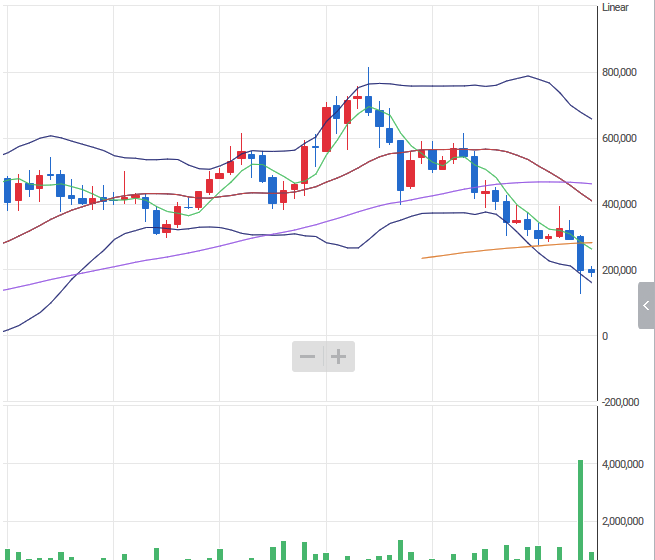Click the candlestick with the highest wick
This screenshot has height=560, width=655.
pos(368,104)
